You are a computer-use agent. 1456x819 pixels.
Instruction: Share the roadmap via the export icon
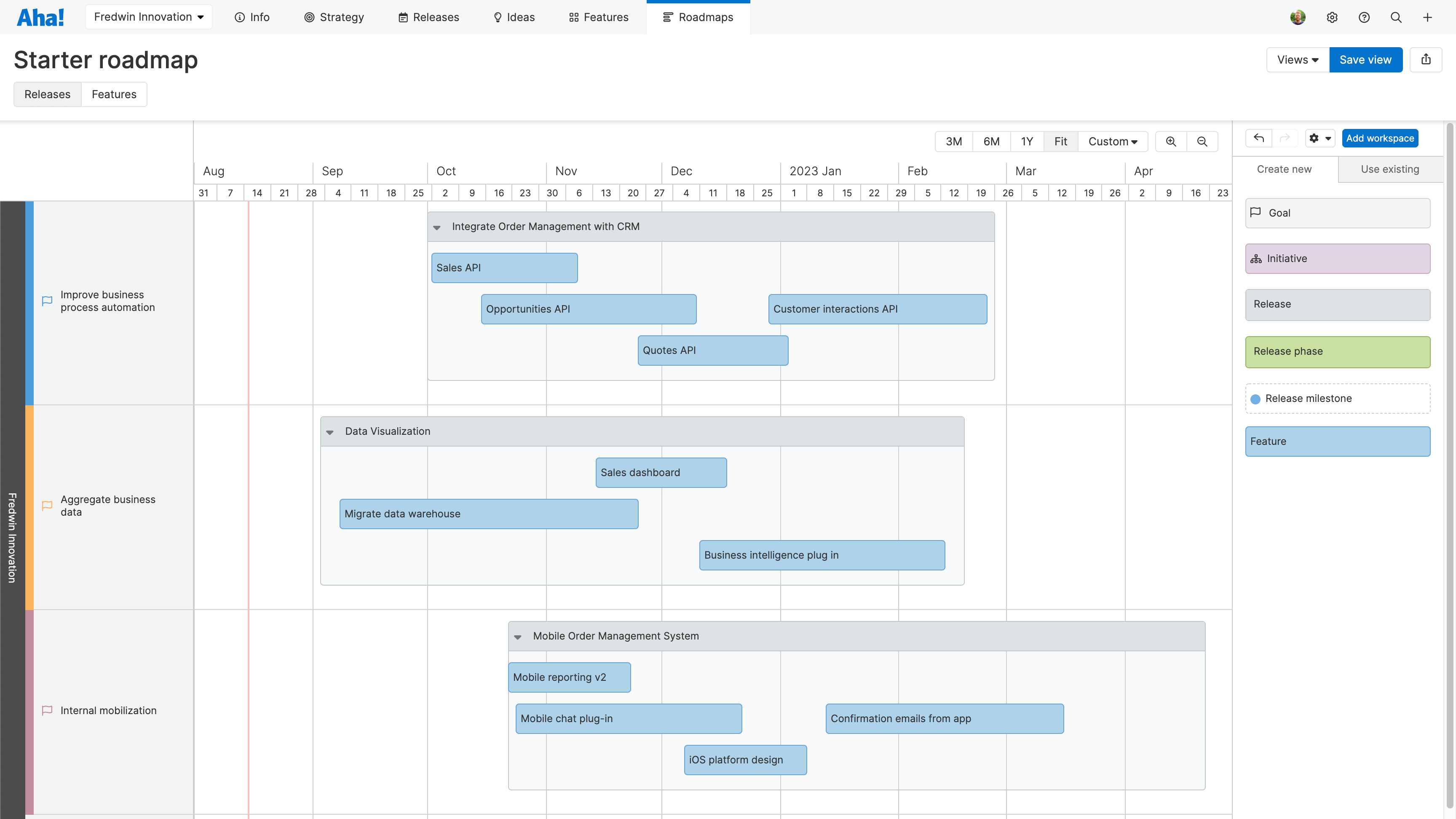[1426, 59]
